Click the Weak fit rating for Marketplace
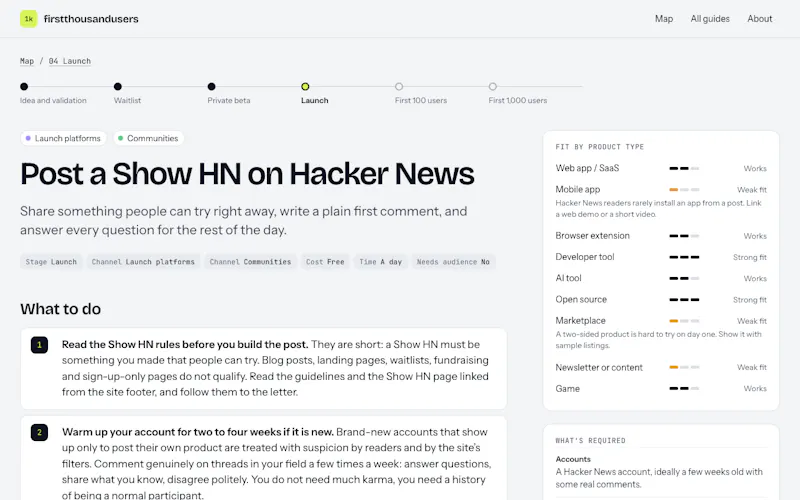800x500 pixels. [752, 321]
